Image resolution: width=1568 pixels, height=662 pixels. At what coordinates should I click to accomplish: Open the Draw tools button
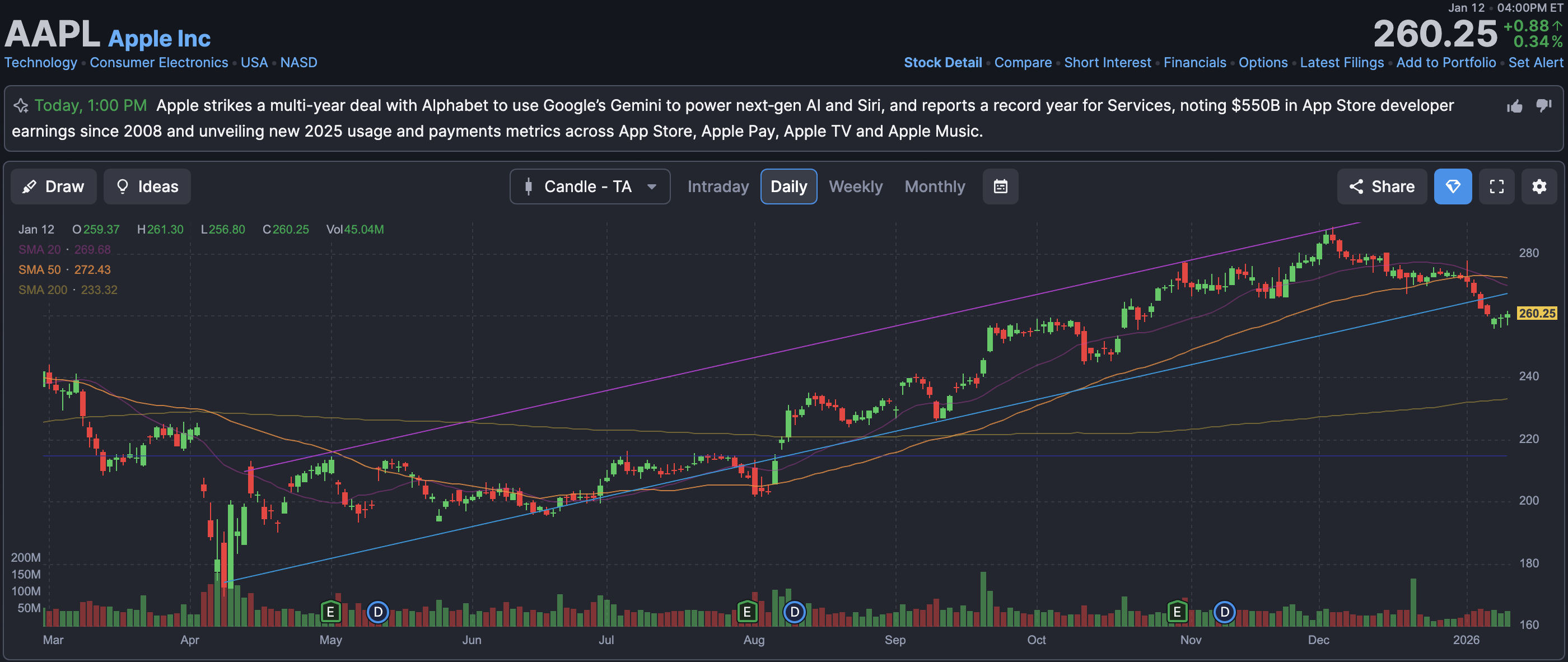tap(54, 187)
